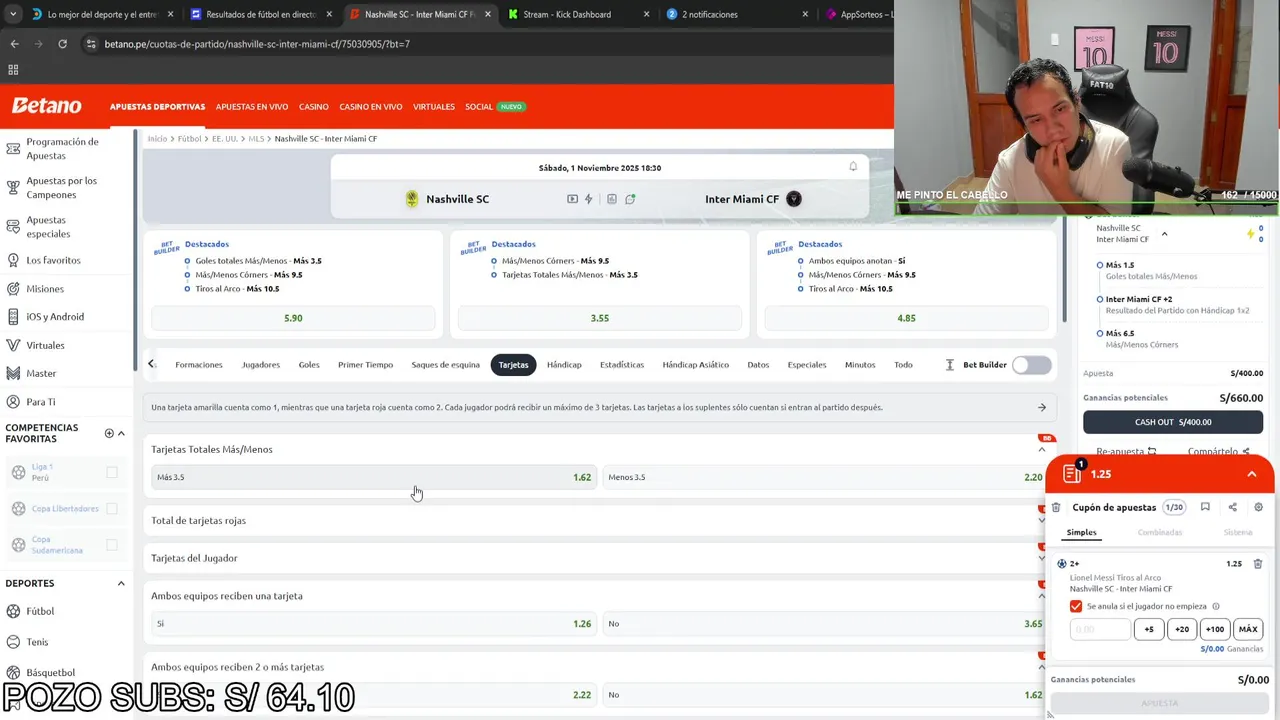Collapse the Deportes sidebar section

(121, 583)
